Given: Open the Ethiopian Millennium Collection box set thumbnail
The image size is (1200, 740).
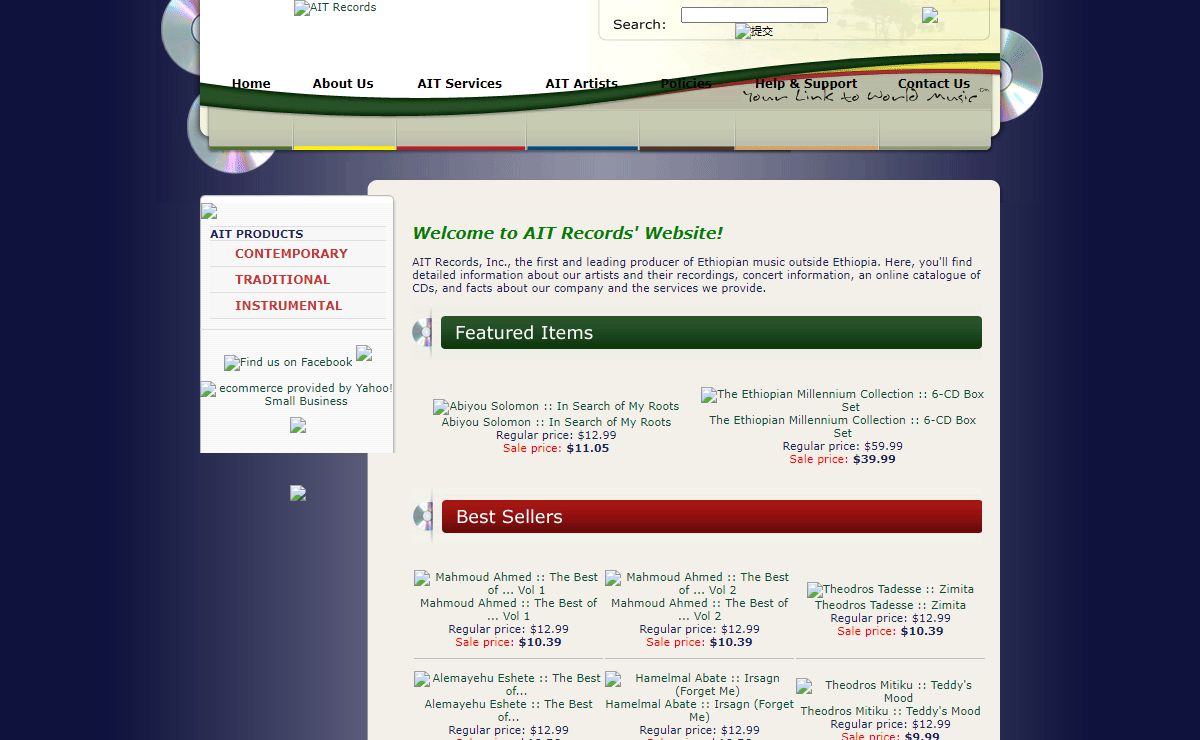Looking at the screenshot, I should point(842,400).
